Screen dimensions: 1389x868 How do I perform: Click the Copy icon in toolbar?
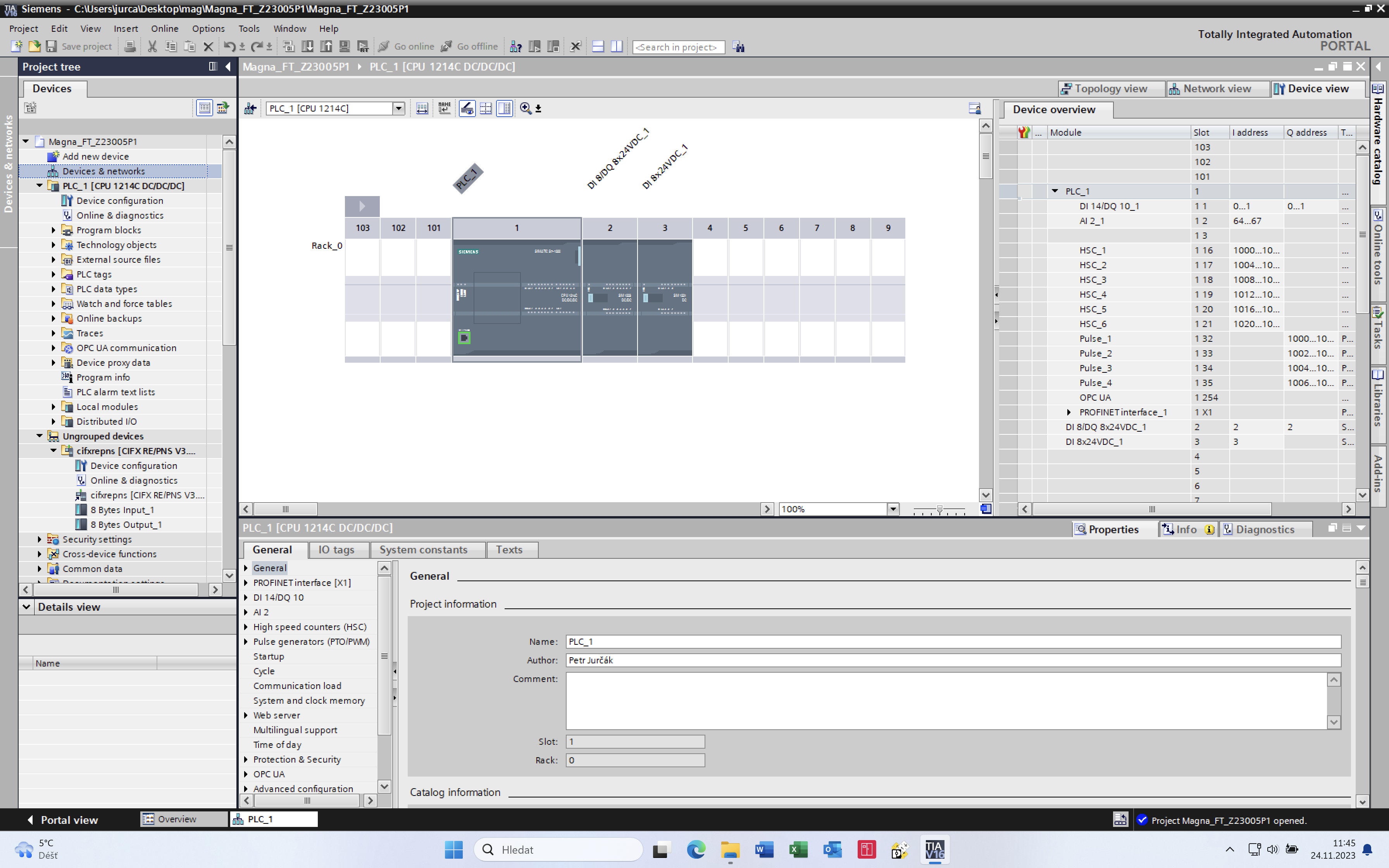[171, 46]
